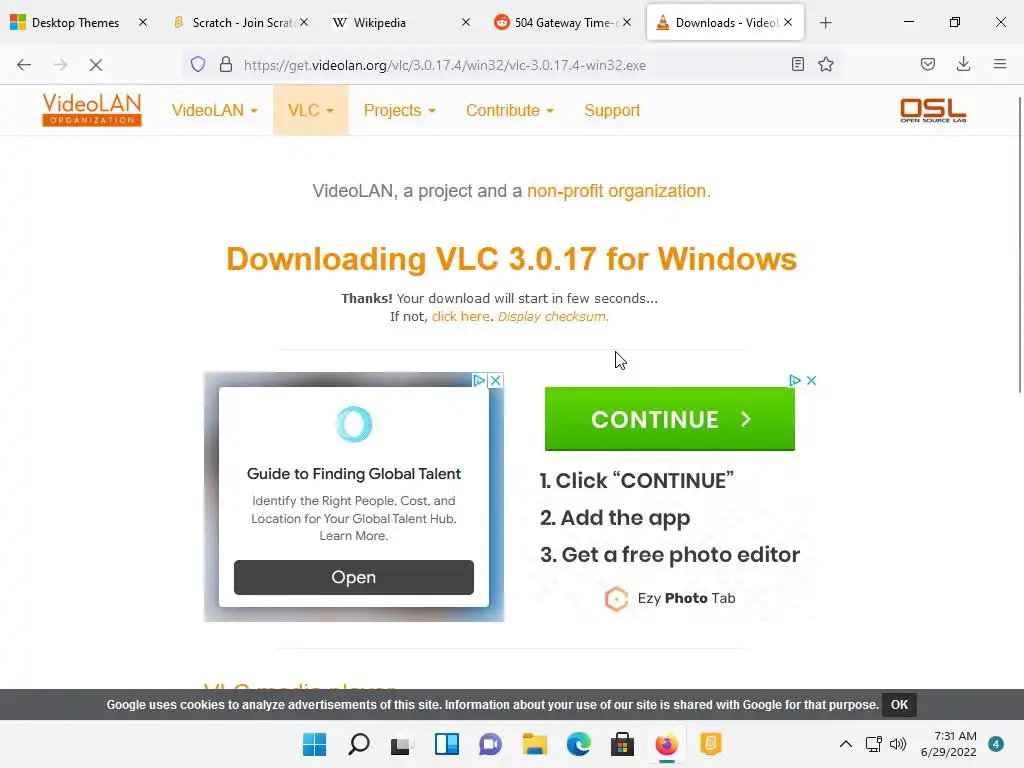
Task: Open File Explorer from the taskbar
Action: (x=535, y=744)
